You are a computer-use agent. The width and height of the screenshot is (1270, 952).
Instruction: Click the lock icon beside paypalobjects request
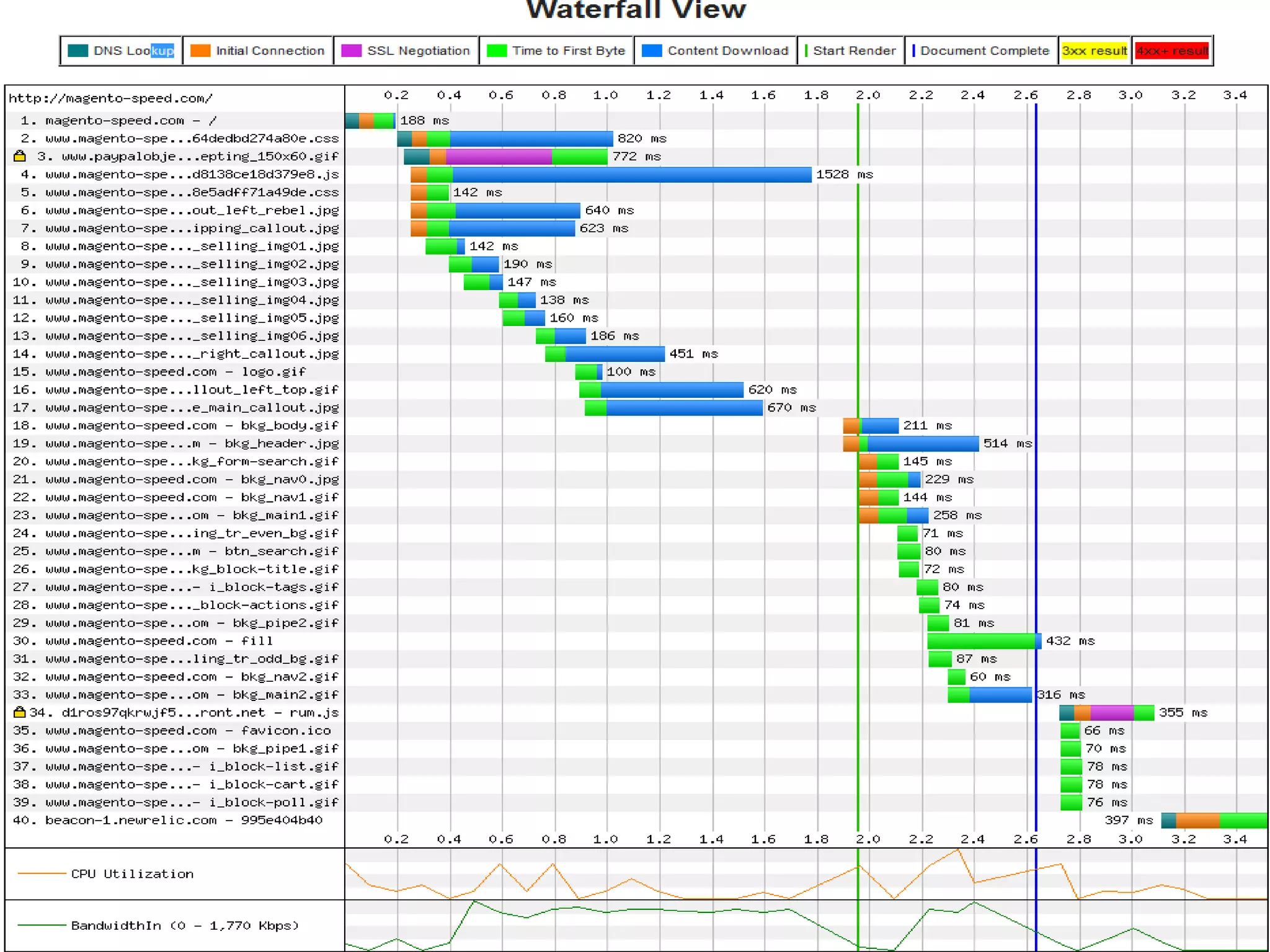19,156
